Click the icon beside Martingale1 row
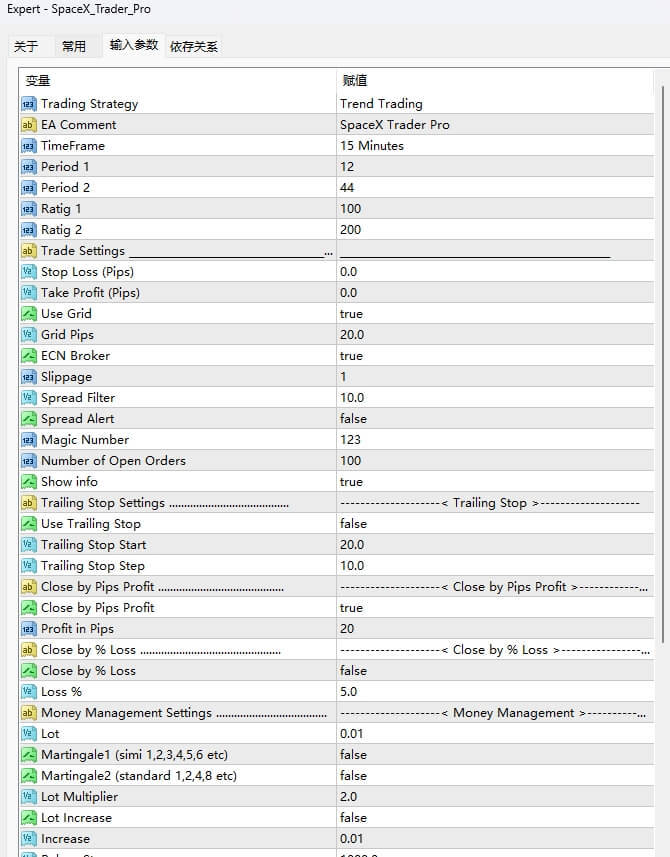Image resolution: width=670 pixels, height=857 pixels. click(x=28, y=755)
